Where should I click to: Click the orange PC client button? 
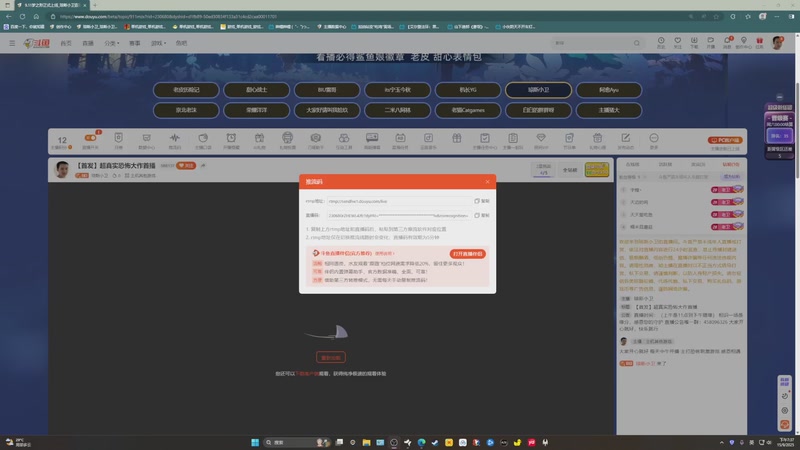pyautogui.click(x=724, y=140)
